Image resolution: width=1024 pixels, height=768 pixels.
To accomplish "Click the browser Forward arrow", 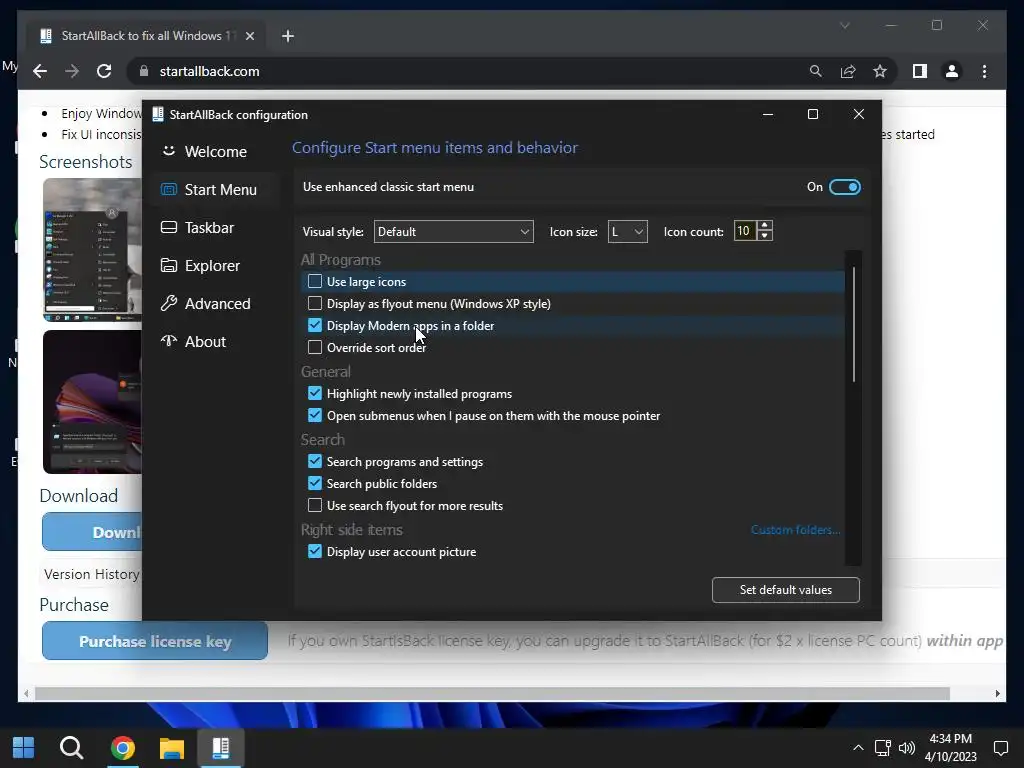I will (x=72, y=71).
